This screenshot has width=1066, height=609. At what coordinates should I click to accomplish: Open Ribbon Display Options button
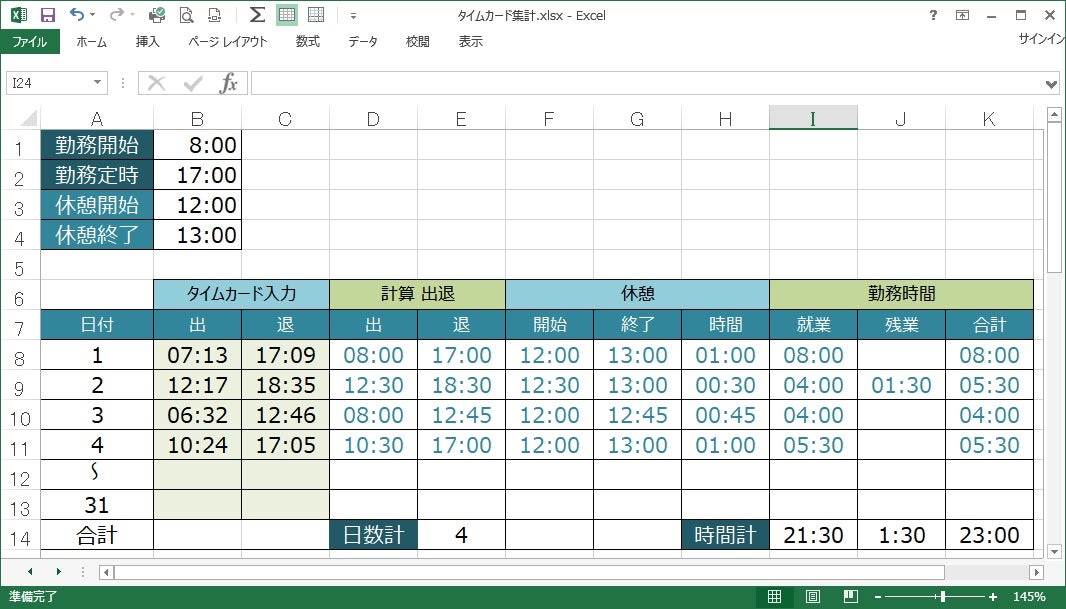point(962,15)
